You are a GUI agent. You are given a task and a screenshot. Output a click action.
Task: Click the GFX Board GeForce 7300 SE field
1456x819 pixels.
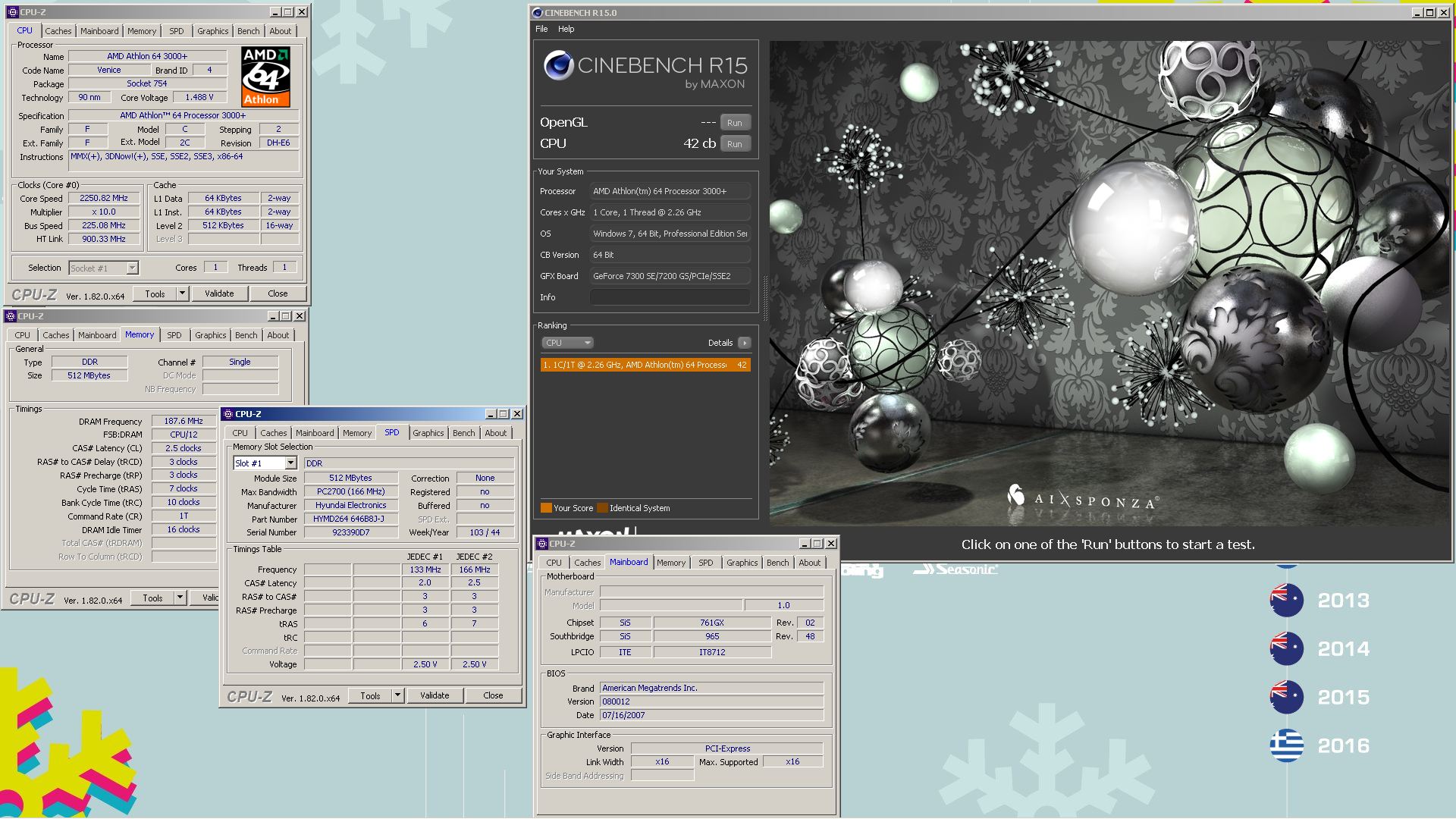pos(670,276)
